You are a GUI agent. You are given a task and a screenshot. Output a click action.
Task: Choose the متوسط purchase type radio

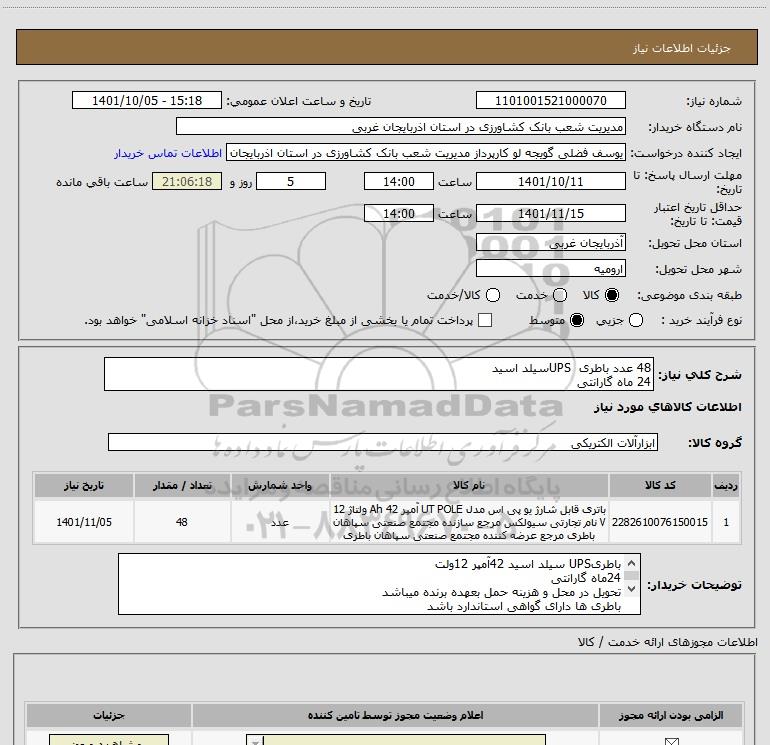[x=577, y=320]
